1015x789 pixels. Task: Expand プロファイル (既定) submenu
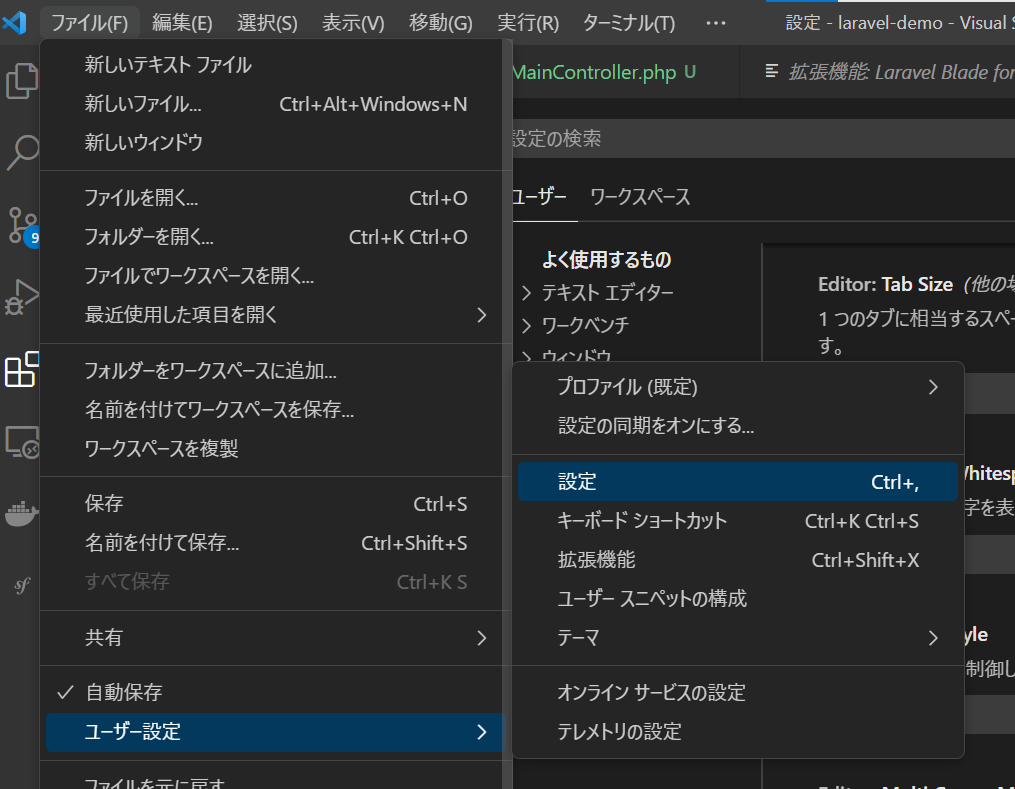738,387
